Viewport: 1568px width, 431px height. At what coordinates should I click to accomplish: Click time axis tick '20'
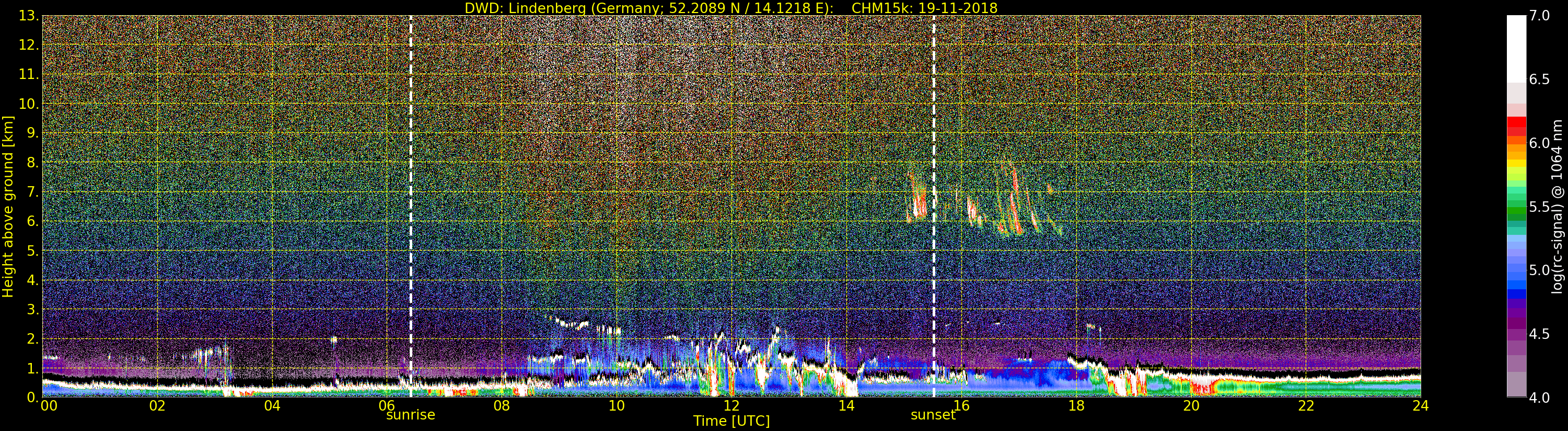(1191, 405)
